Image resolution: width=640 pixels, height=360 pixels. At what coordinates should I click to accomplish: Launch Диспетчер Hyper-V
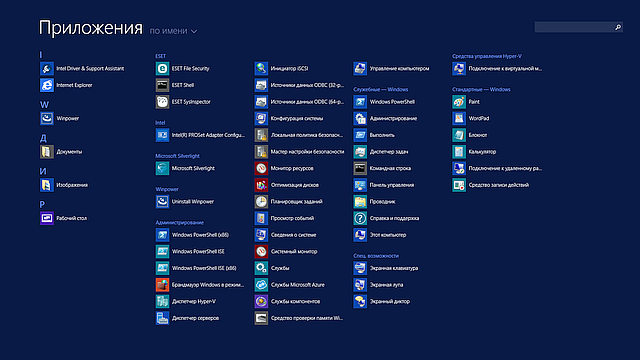tap(186, 302)
